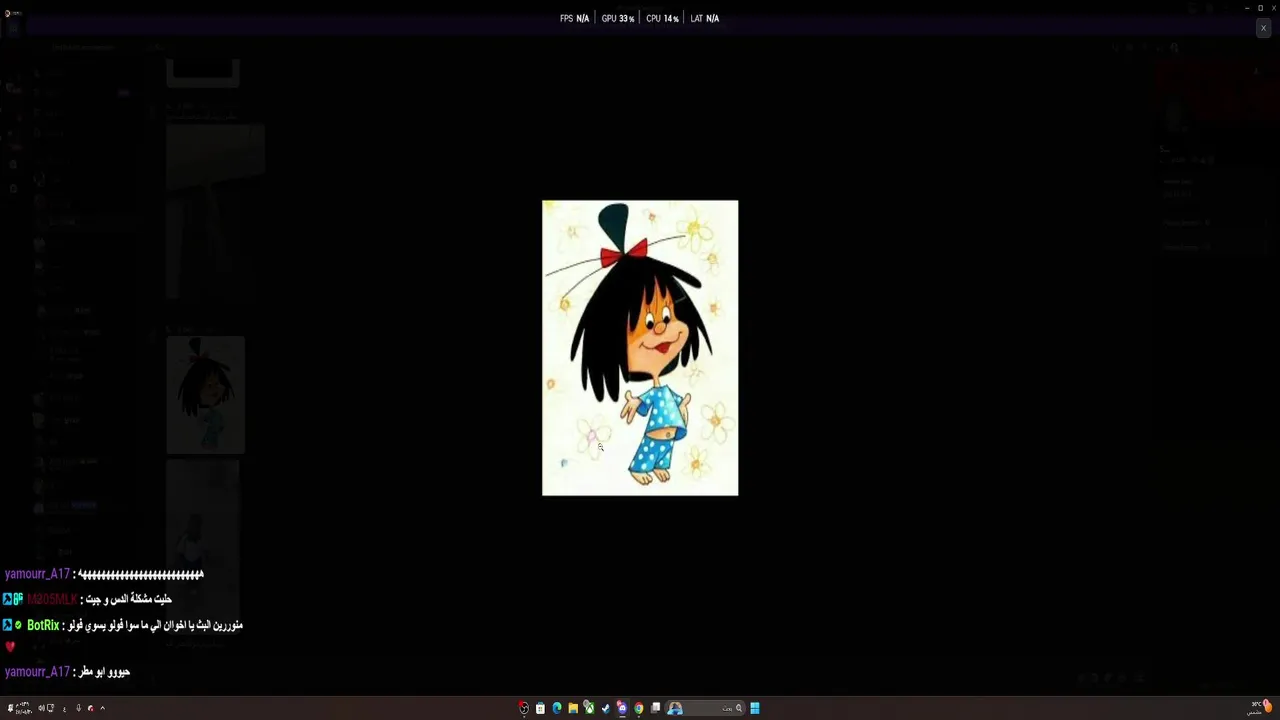Close the enlarged image preview overlay
The image size is (1280, 720).
1263,28
